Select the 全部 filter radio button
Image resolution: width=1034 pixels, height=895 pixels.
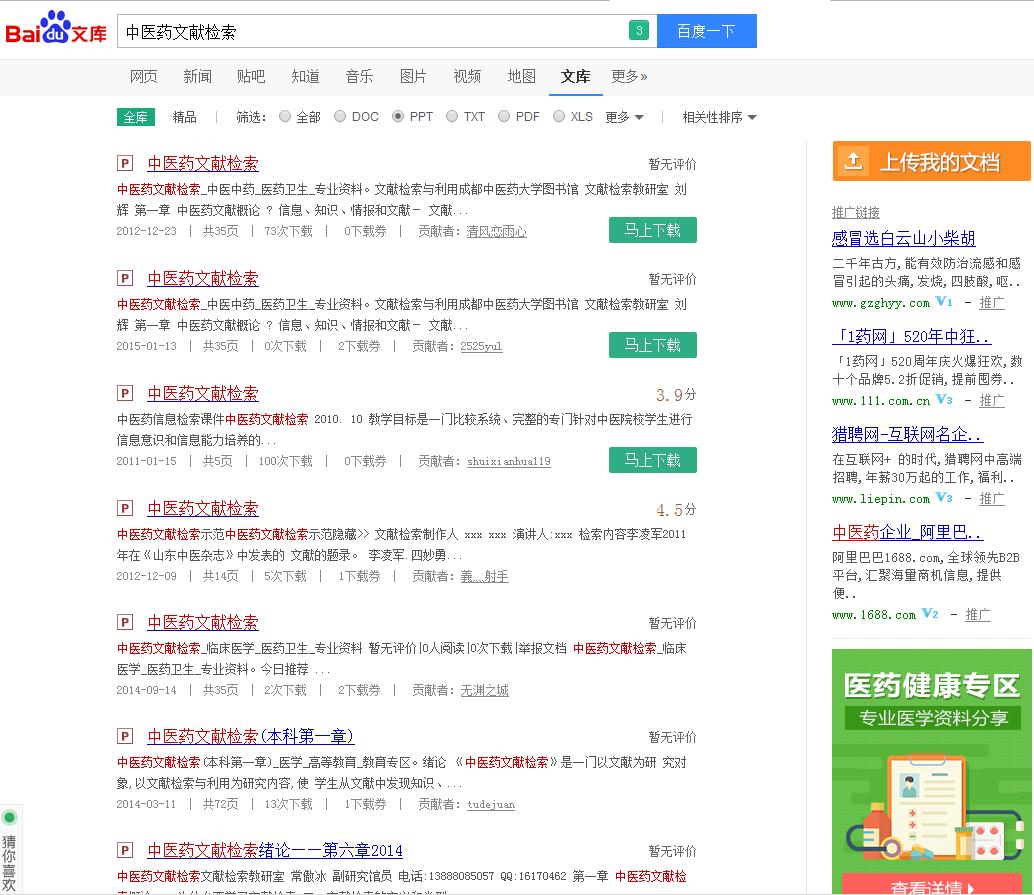(x=285, y=117)
